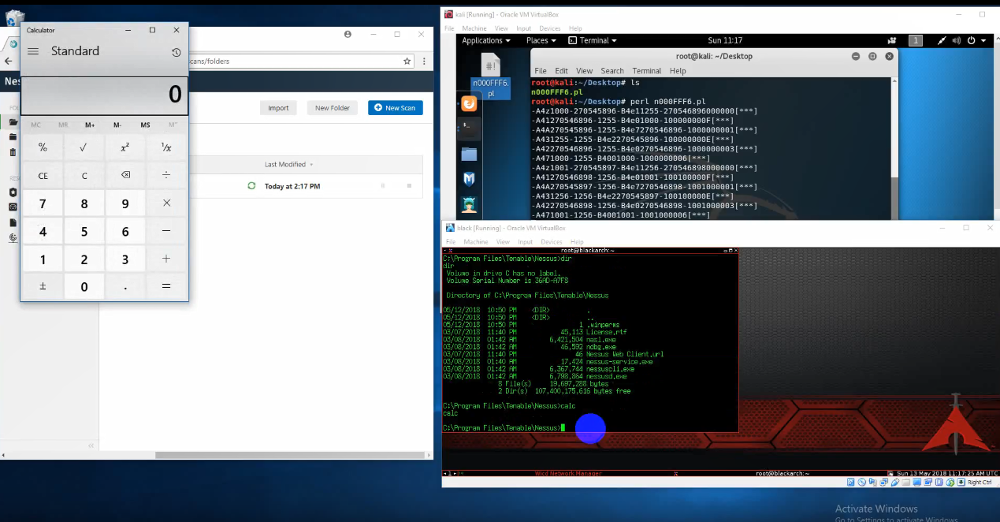Click the backspace key on the Calculator
1000x522 pixels.
pos(125,175)
